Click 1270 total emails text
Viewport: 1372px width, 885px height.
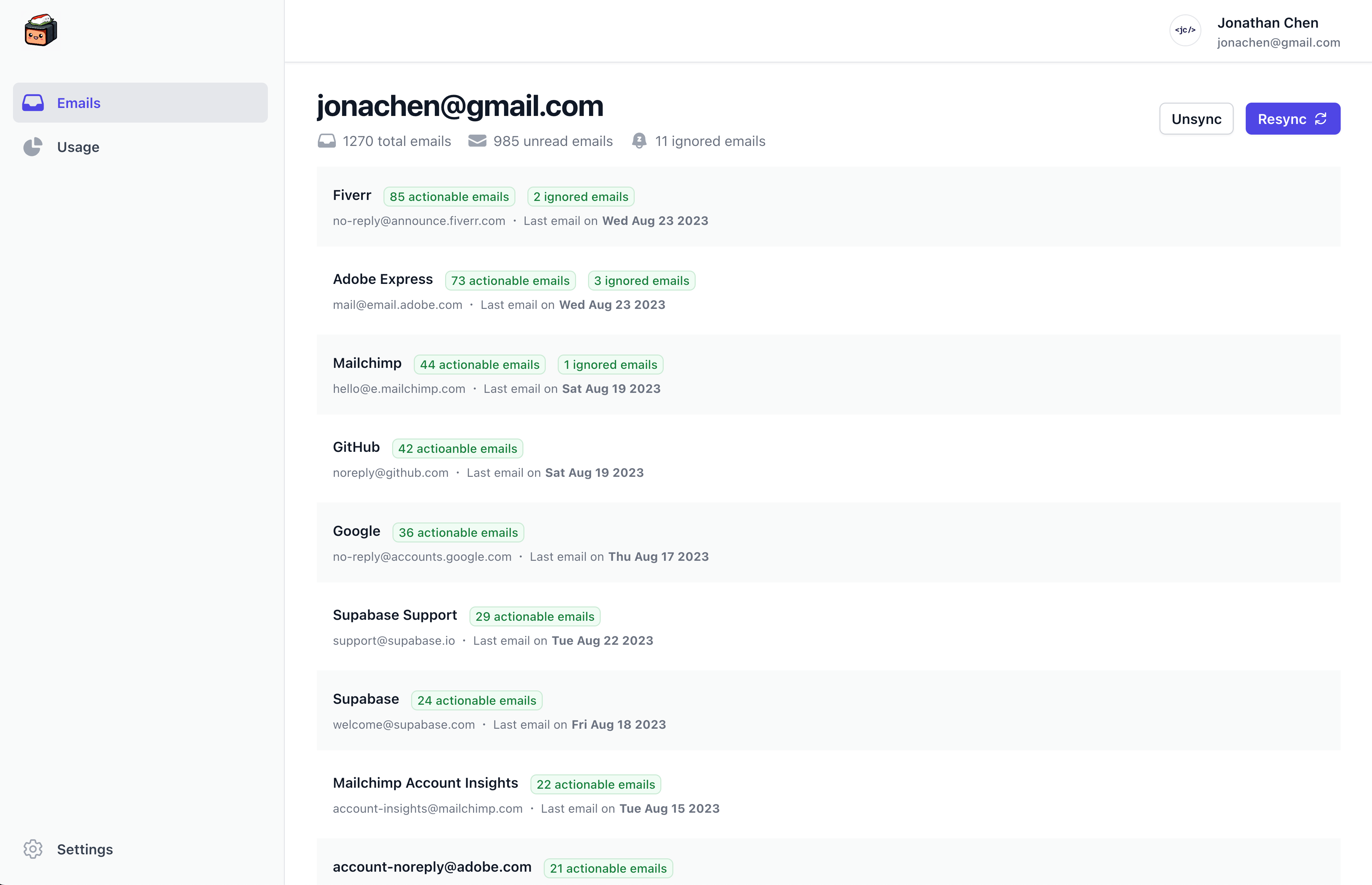pyautogui.click(x=397, y=141)
